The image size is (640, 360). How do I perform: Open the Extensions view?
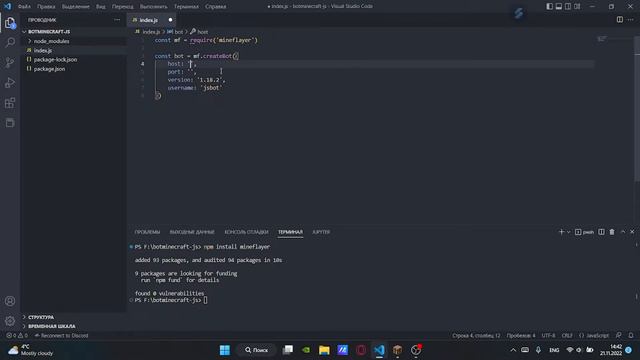[x=10, y=102]
